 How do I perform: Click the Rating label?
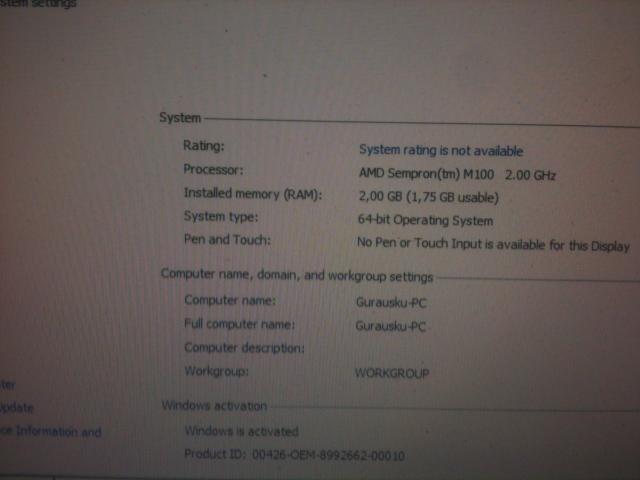click(204, 146)
